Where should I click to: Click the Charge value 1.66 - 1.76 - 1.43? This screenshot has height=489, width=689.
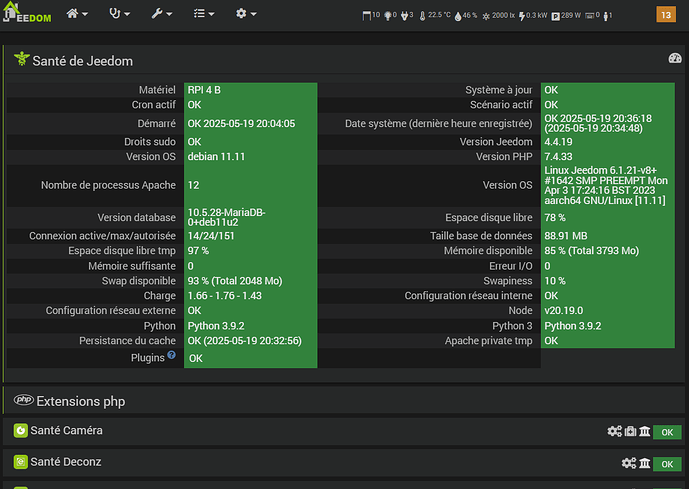[225, 296]
